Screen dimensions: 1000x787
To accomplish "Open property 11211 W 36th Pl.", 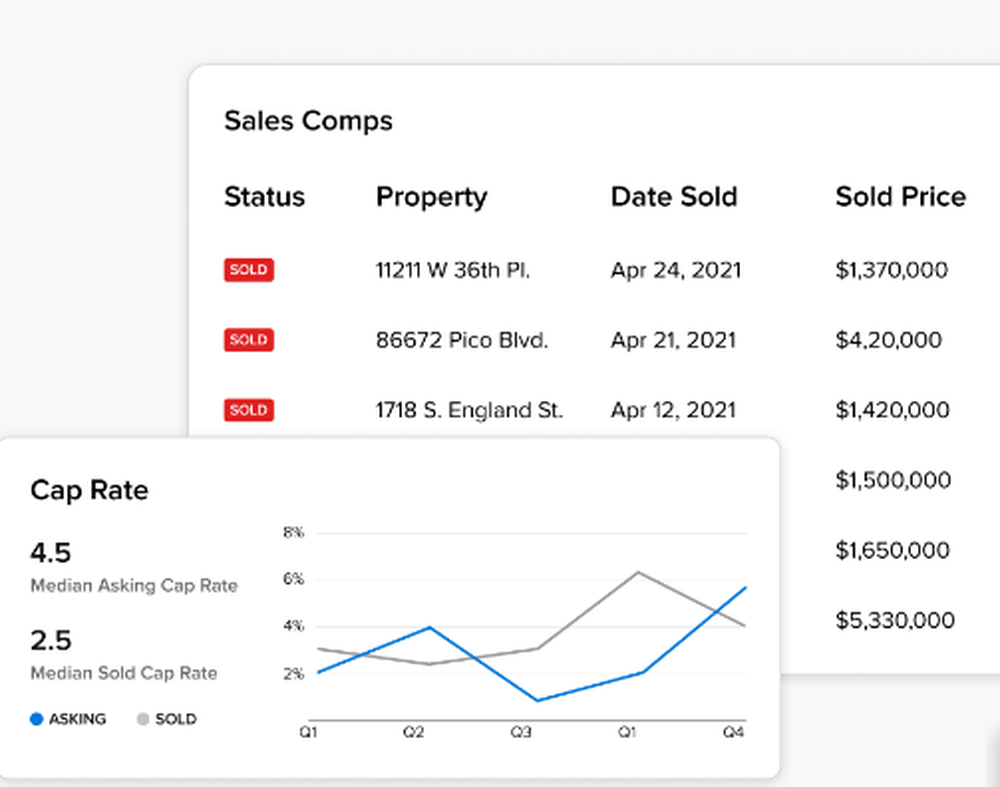I will point(452,270).
